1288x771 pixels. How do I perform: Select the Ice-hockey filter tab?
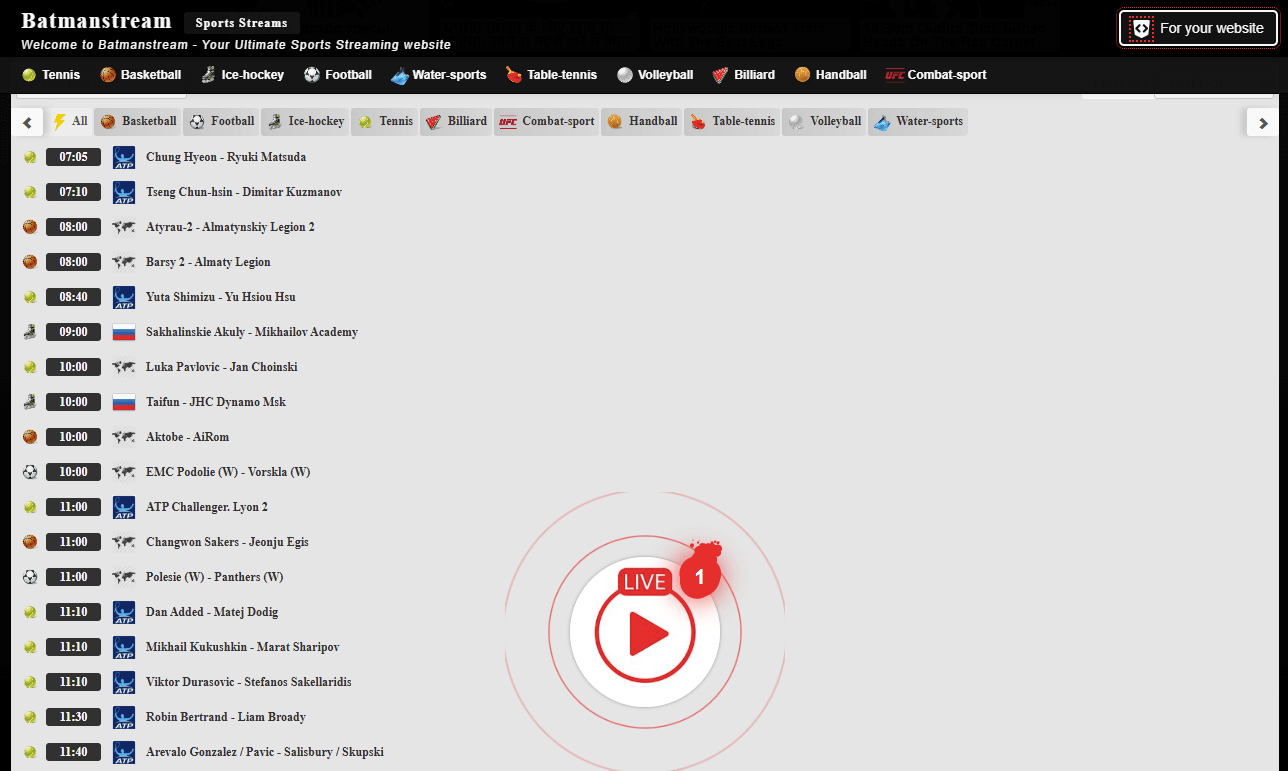[305, 122]
